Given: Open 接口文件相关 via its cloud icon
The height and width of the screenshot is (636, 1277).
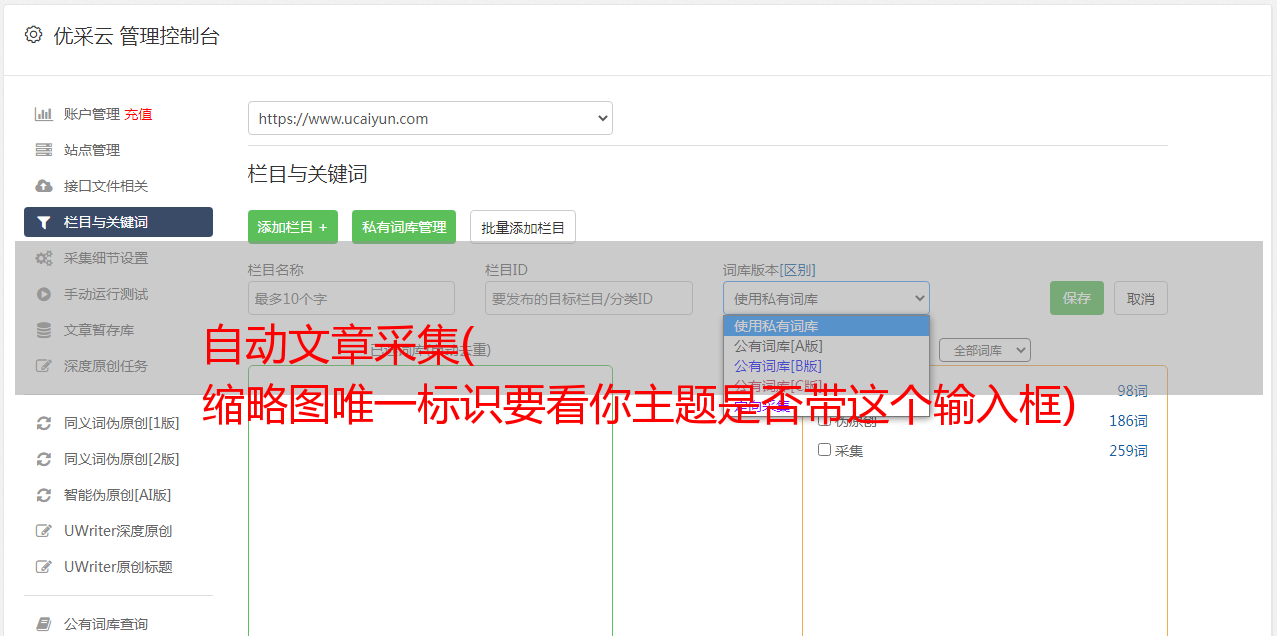Looking at the screenshot, I should [44, 186].
